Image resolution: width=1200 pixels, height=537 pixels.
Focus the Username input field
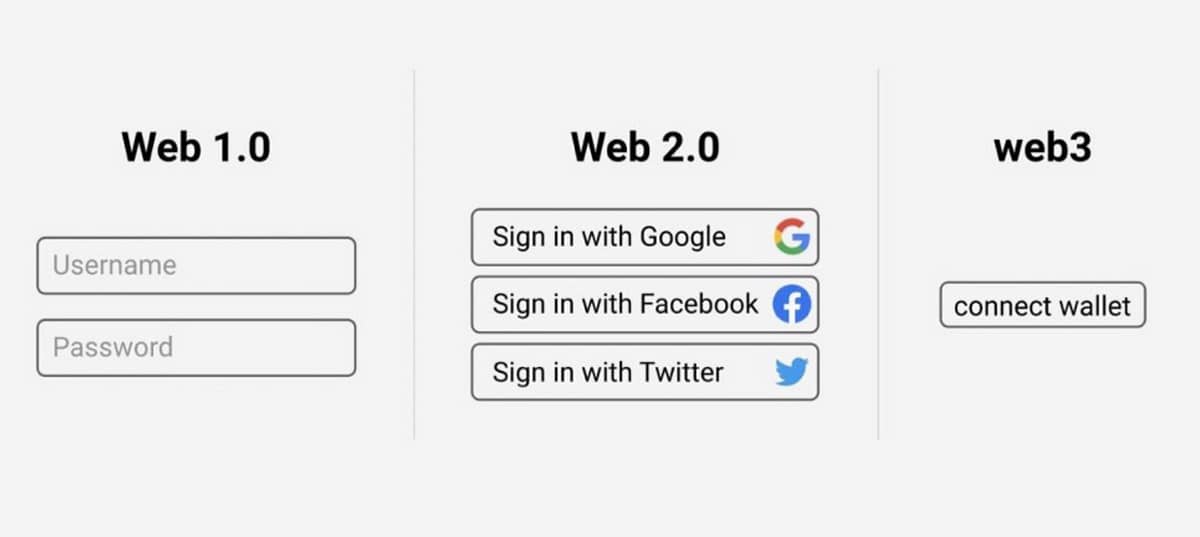196,265
